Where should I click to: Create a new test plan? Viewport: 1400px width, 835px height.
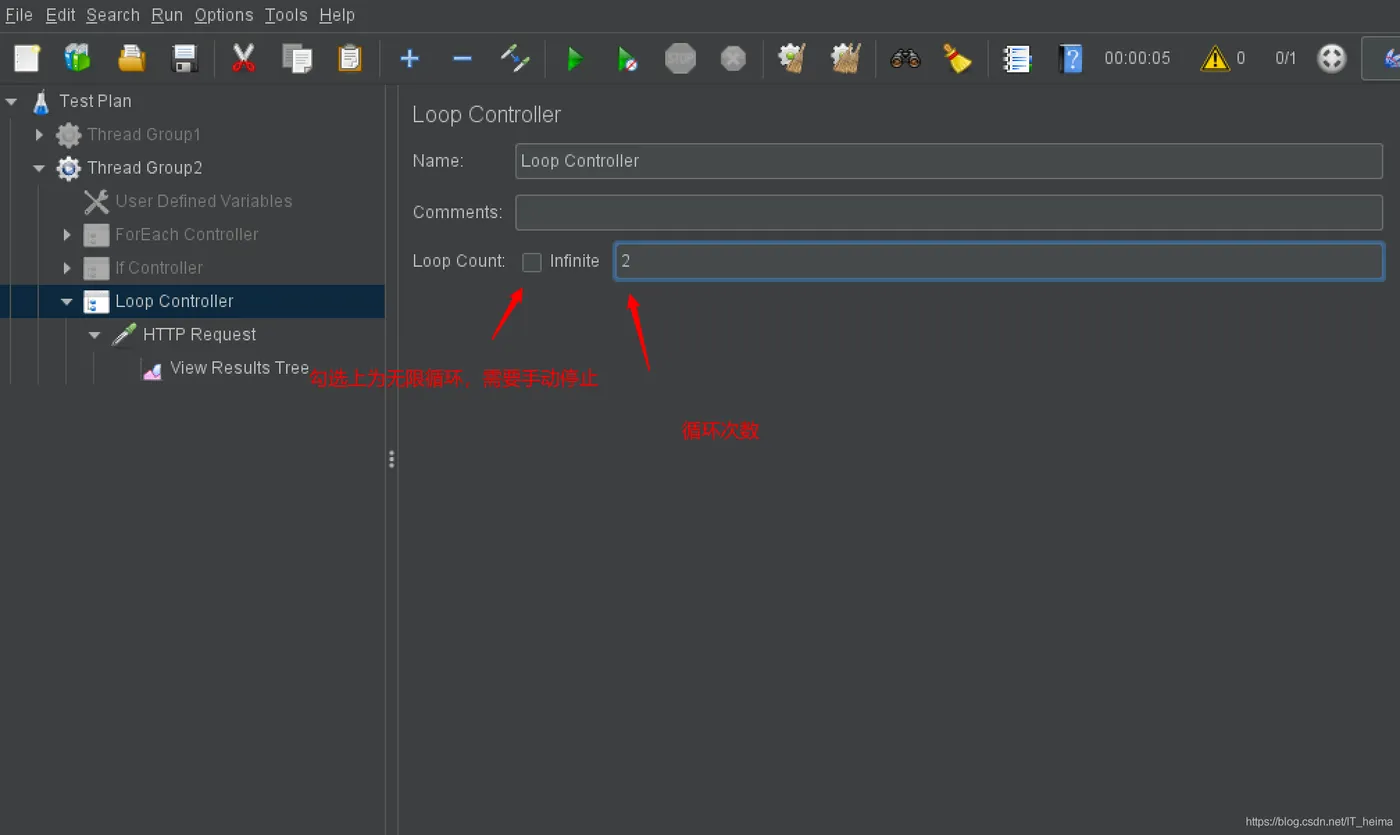pyautogui.click(x=27, y=58)
